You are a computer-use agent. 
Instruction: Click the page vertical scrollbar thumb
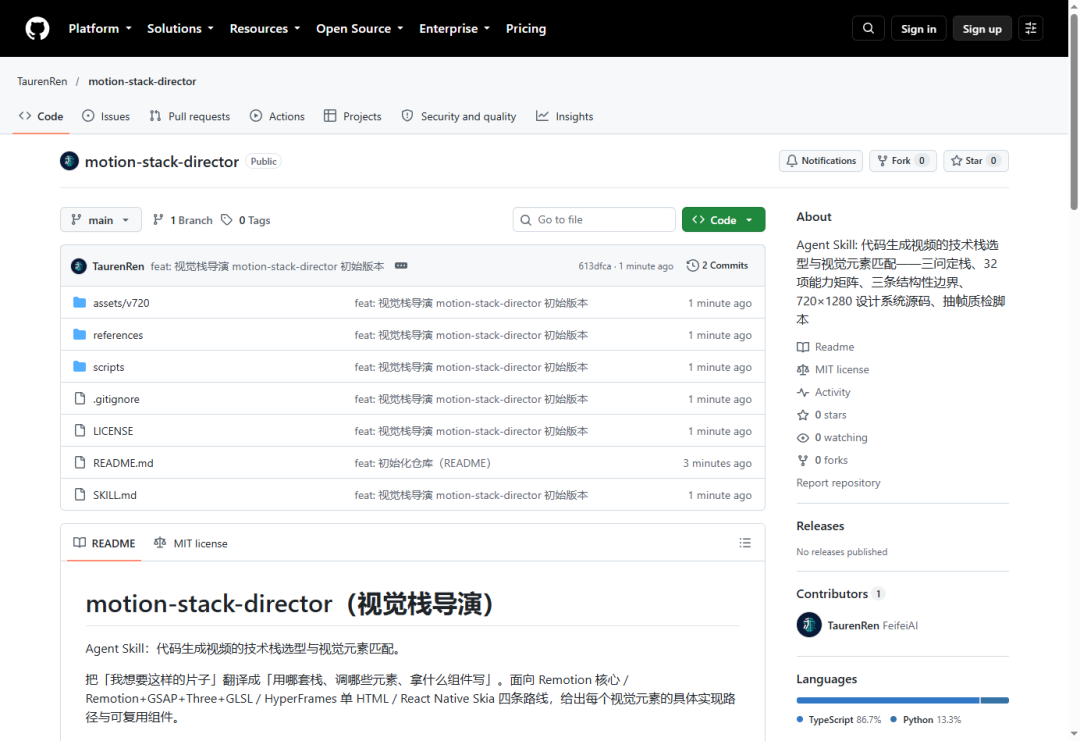click(x=1074, y=110)
